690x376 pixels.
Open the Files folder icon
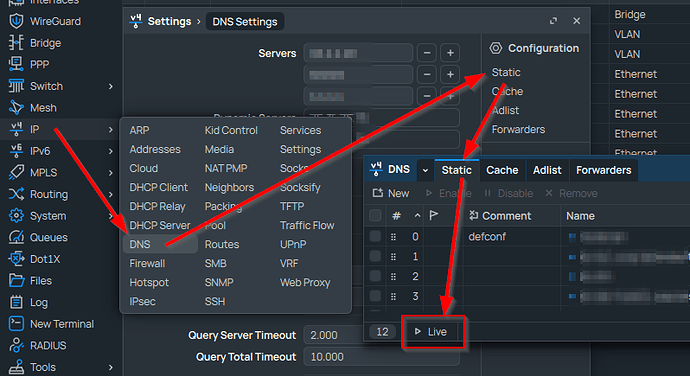click(16, 280)
